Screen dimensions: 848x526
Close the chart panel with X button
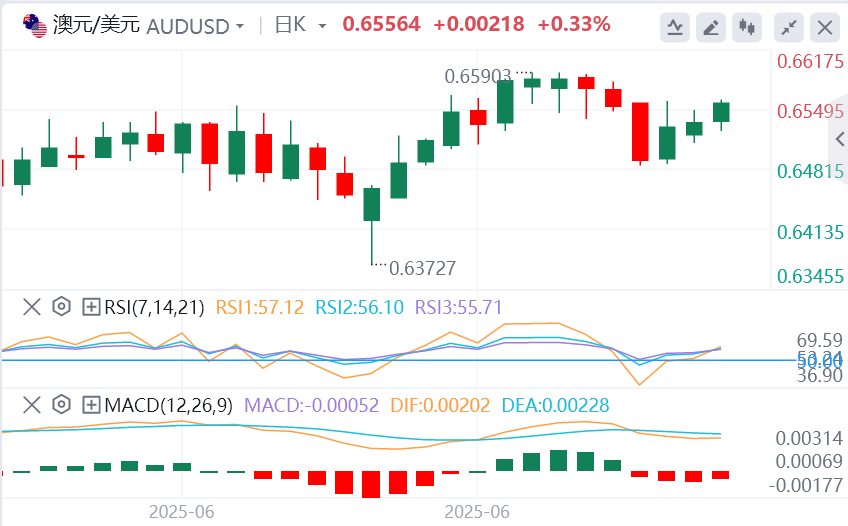click(825, 27)
